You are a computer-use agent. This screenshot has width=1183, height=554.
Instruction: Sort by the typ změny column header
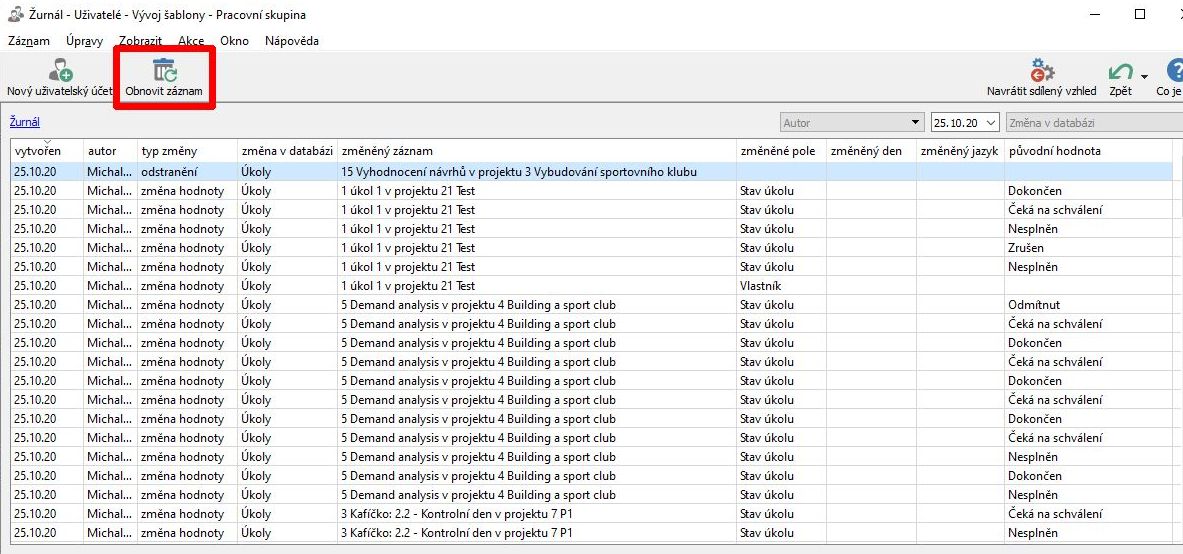(169, 151)
